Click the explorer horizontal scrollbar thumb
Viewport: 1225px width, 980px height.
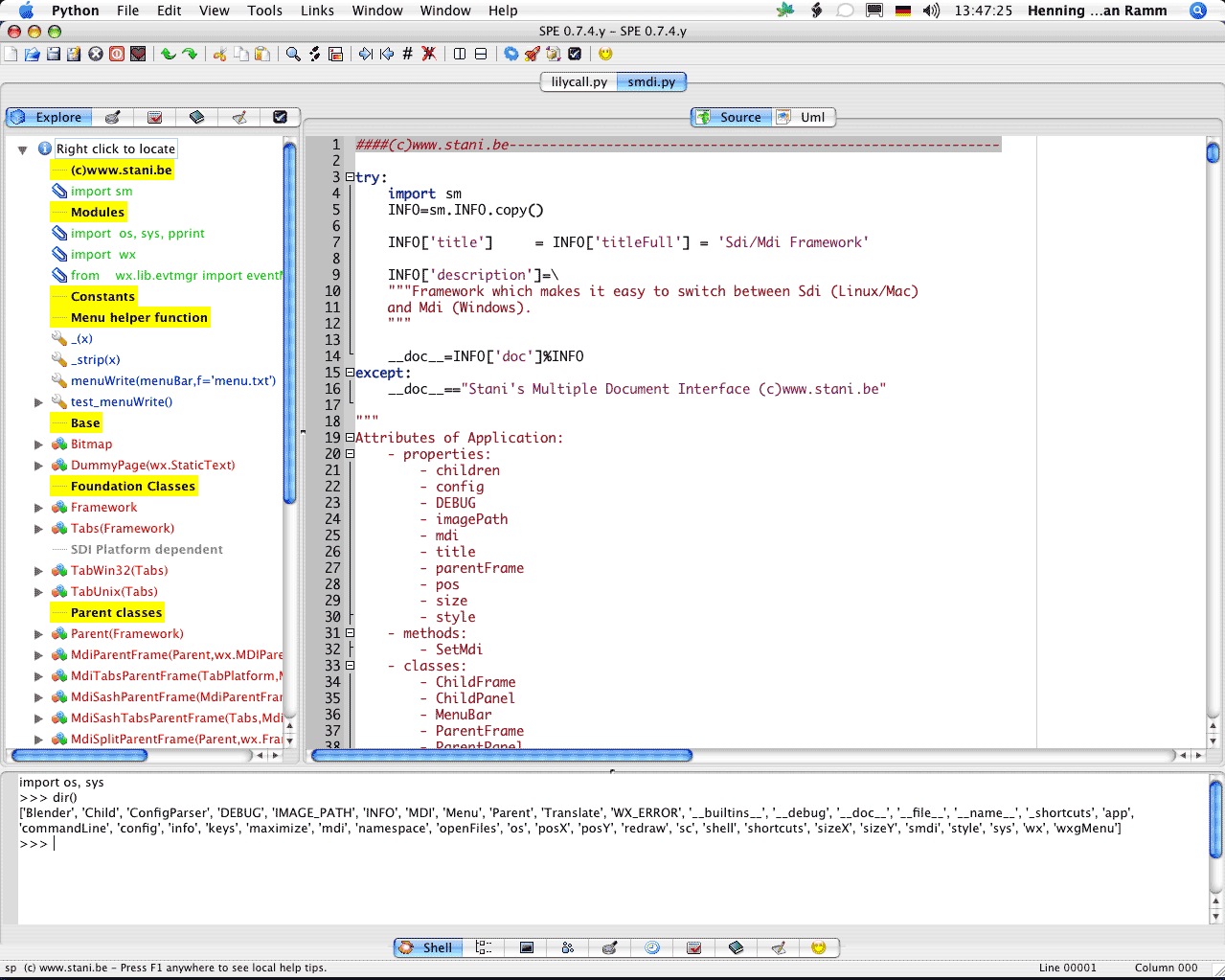[78, 755]
